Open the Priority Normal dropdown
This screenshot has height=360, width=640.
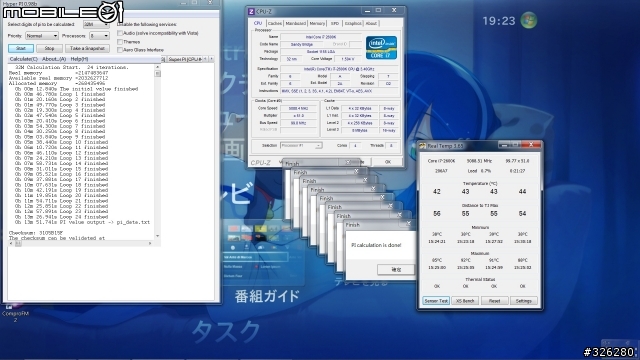tap(42, 36)
